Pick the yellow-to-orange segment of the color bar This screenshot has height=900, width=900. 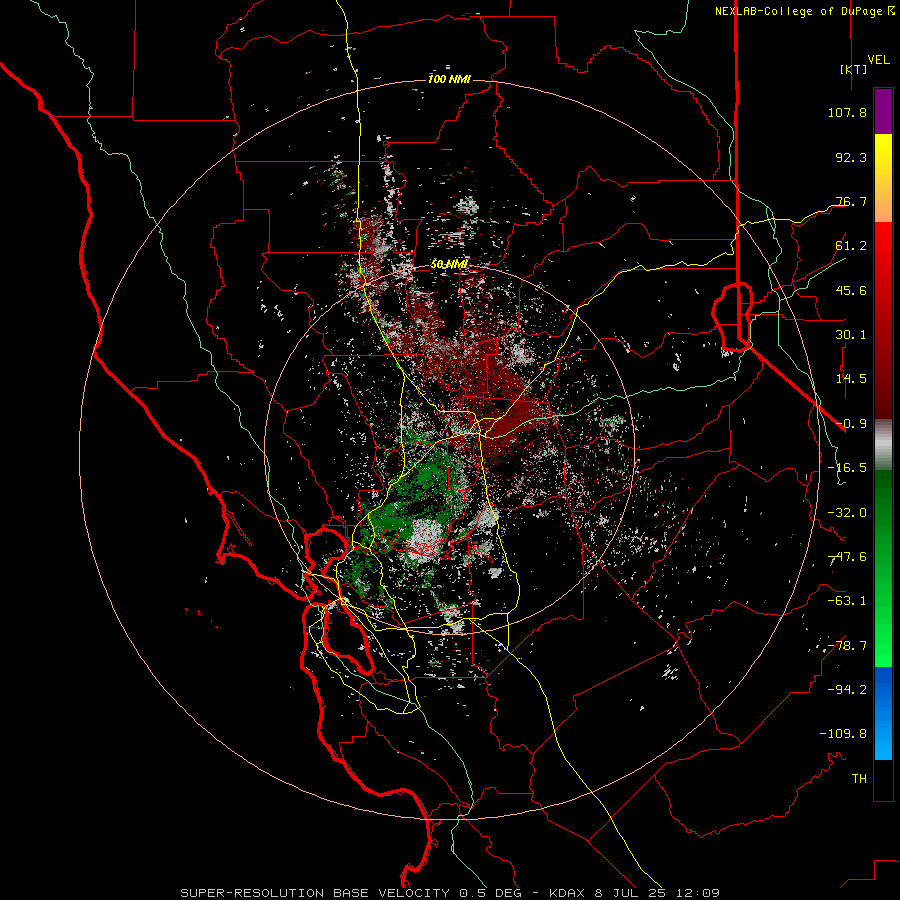[883, 178]
